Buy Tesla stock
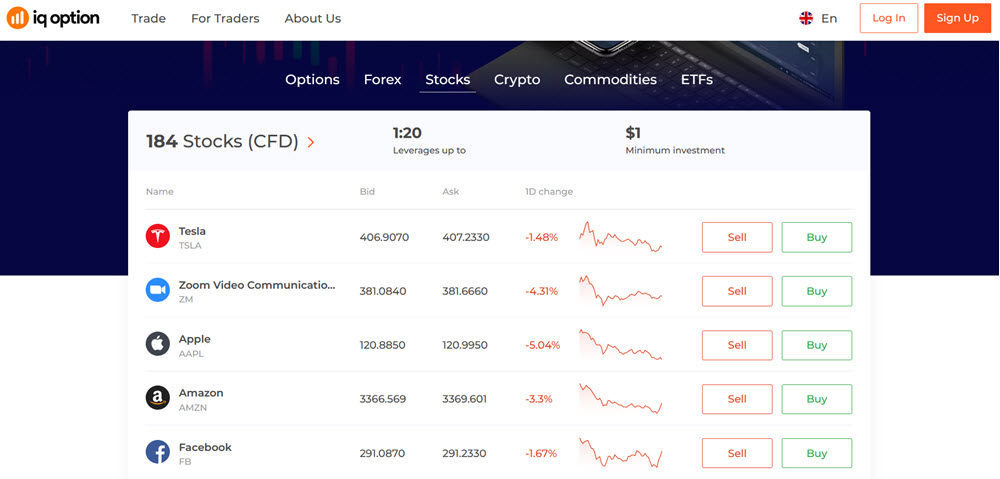The image size is (1000, 479). tap(817, 237)
